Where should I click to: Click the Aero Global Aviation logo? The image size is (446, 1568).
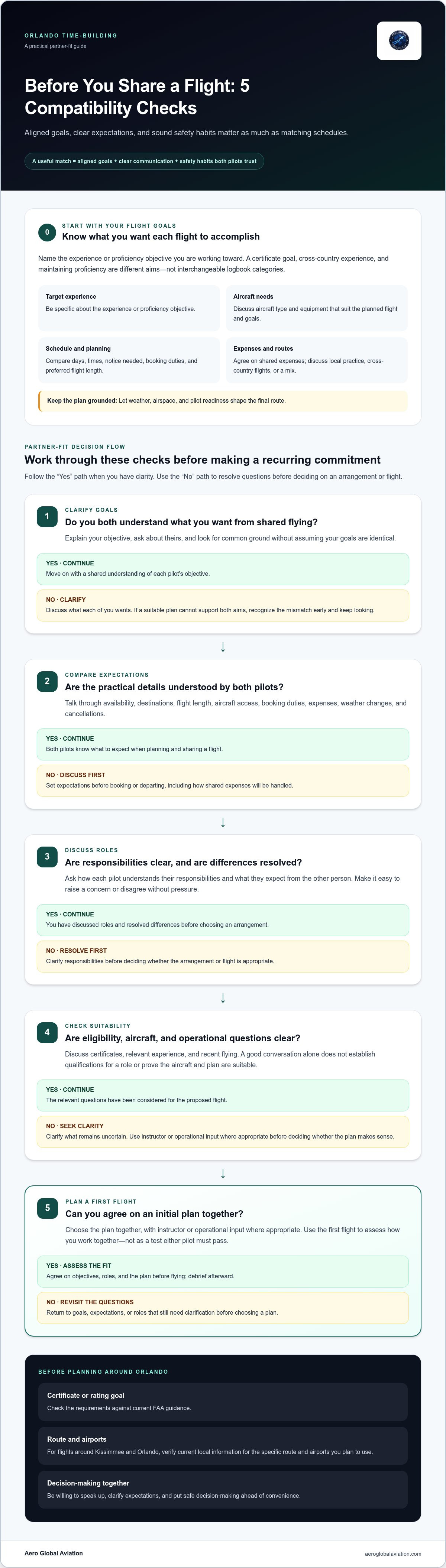pyautogui.click(x=399, y=41)
